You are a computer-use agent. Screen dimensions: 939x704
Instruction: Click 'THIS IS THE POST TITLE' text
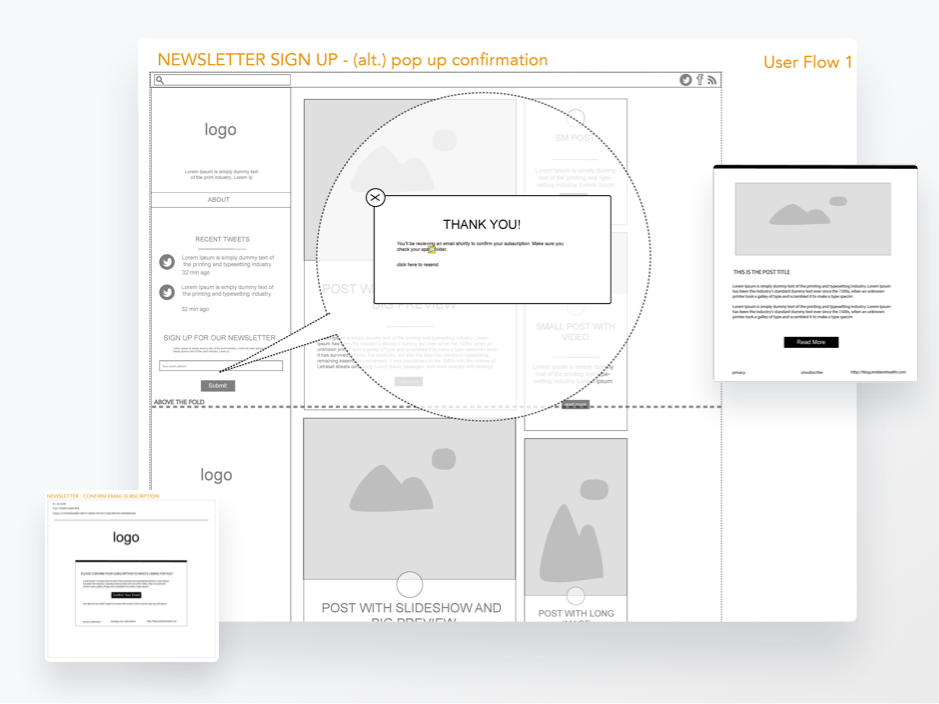click(x=762, y=272)
